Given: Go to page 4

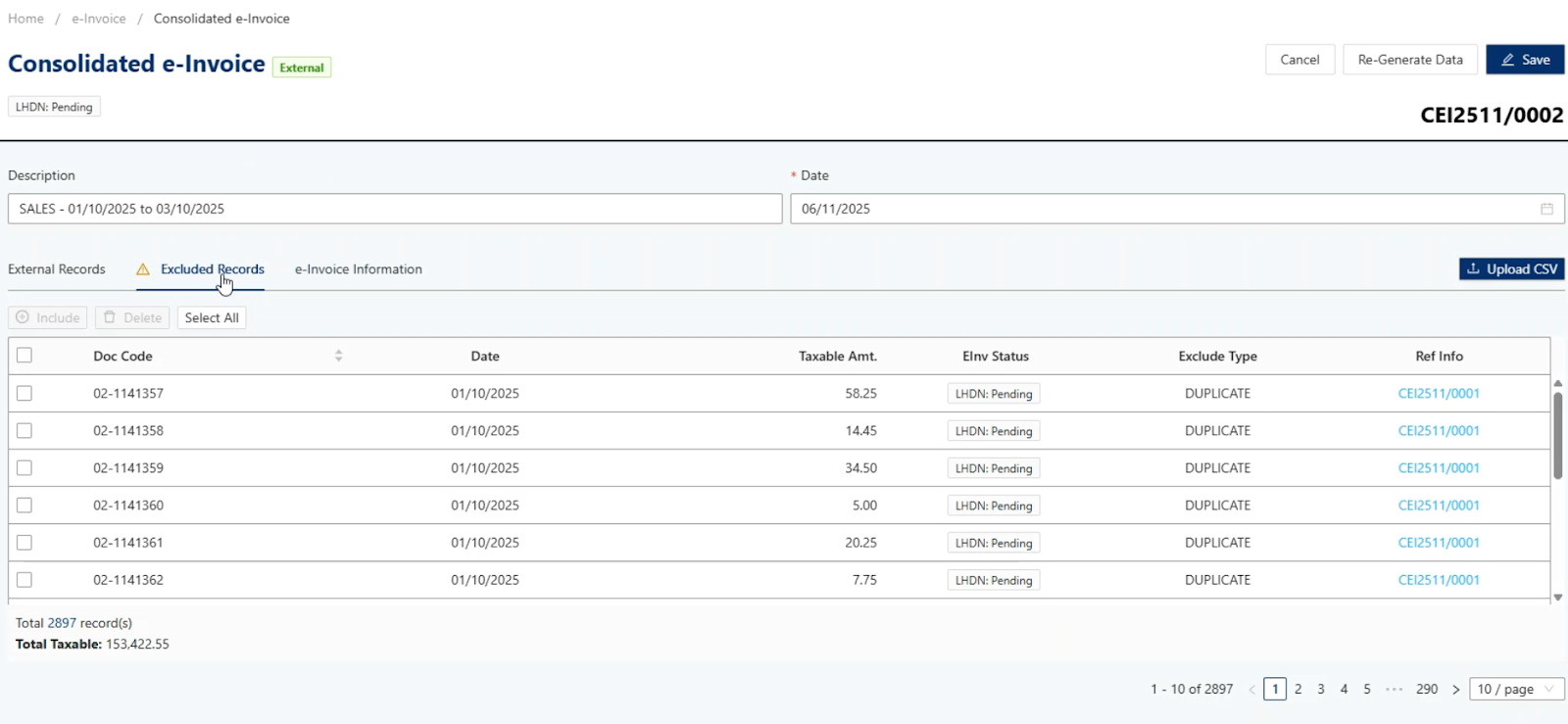Looking at the screenshot, I should [x=1344, y=689].
